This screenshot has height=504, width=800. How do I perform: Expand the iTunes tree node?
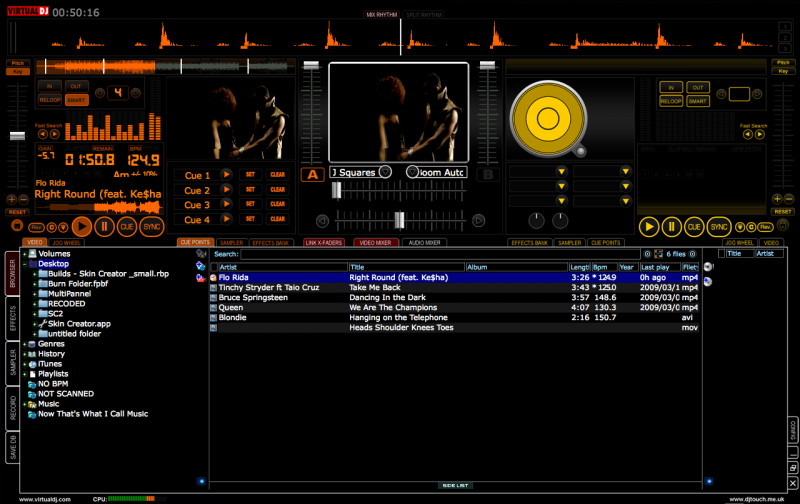[x=24, y=364]
